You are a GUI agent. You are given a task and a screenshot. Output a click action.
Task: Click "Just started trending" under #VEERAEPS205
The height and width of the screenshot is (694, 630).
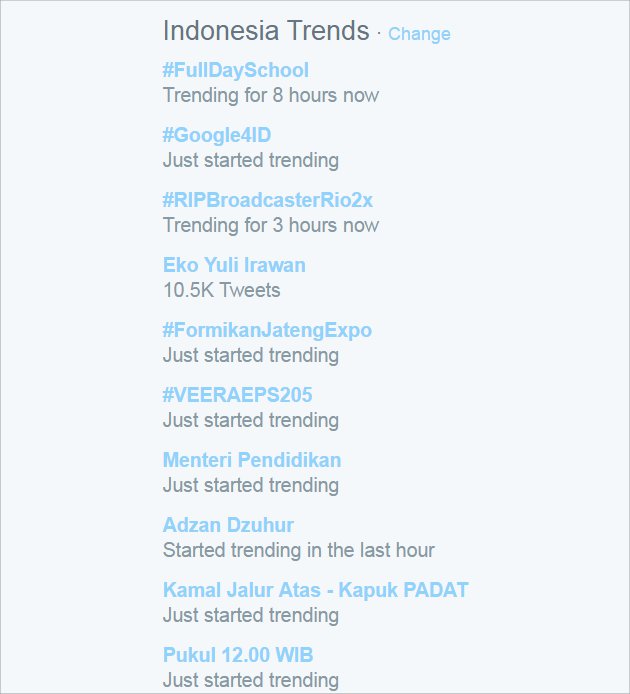[x=251, y=420]
